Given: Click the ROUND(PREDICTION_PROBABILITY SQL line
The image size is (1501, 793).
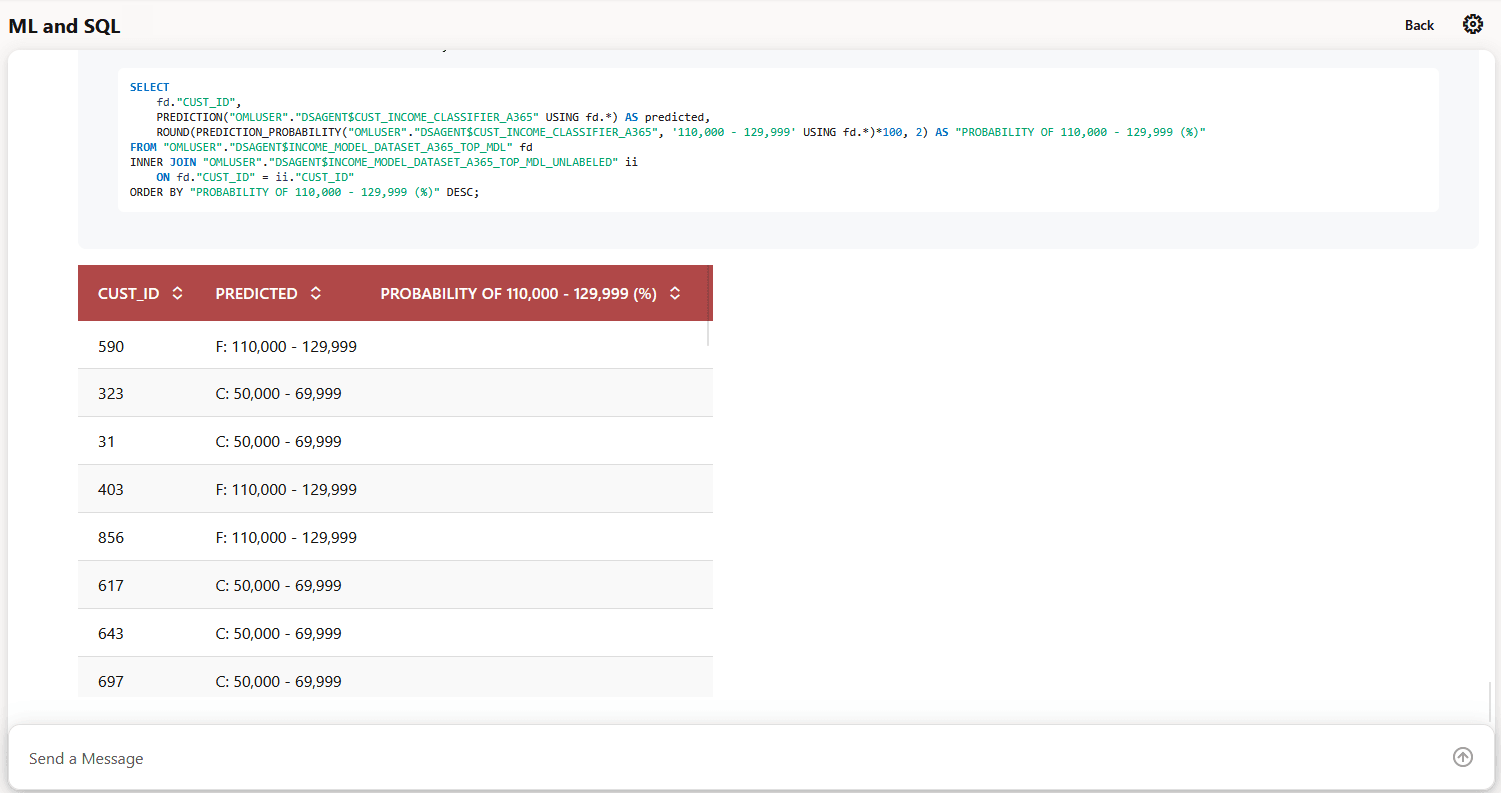Looking at the screenshot, I should [x=681, y=132].
